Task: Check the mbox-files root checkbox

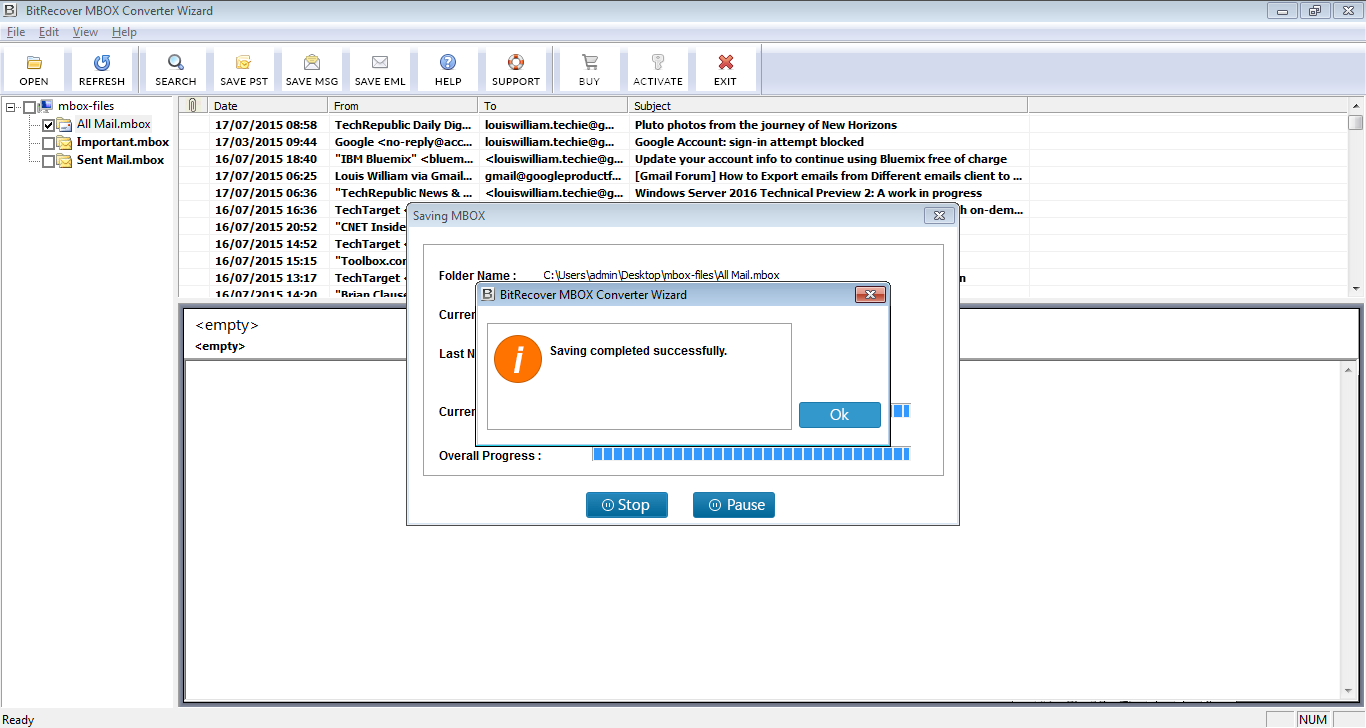Action: (29, 107)
